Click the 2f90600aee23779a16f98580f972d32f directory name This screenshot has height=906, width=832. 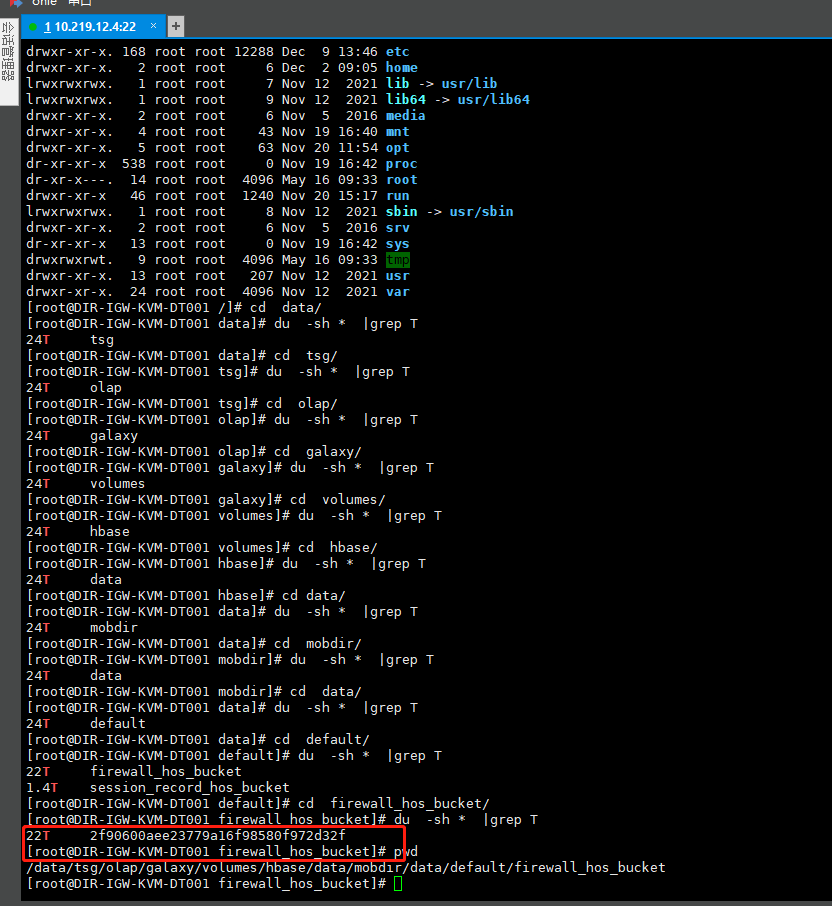[x=217, y=836]
